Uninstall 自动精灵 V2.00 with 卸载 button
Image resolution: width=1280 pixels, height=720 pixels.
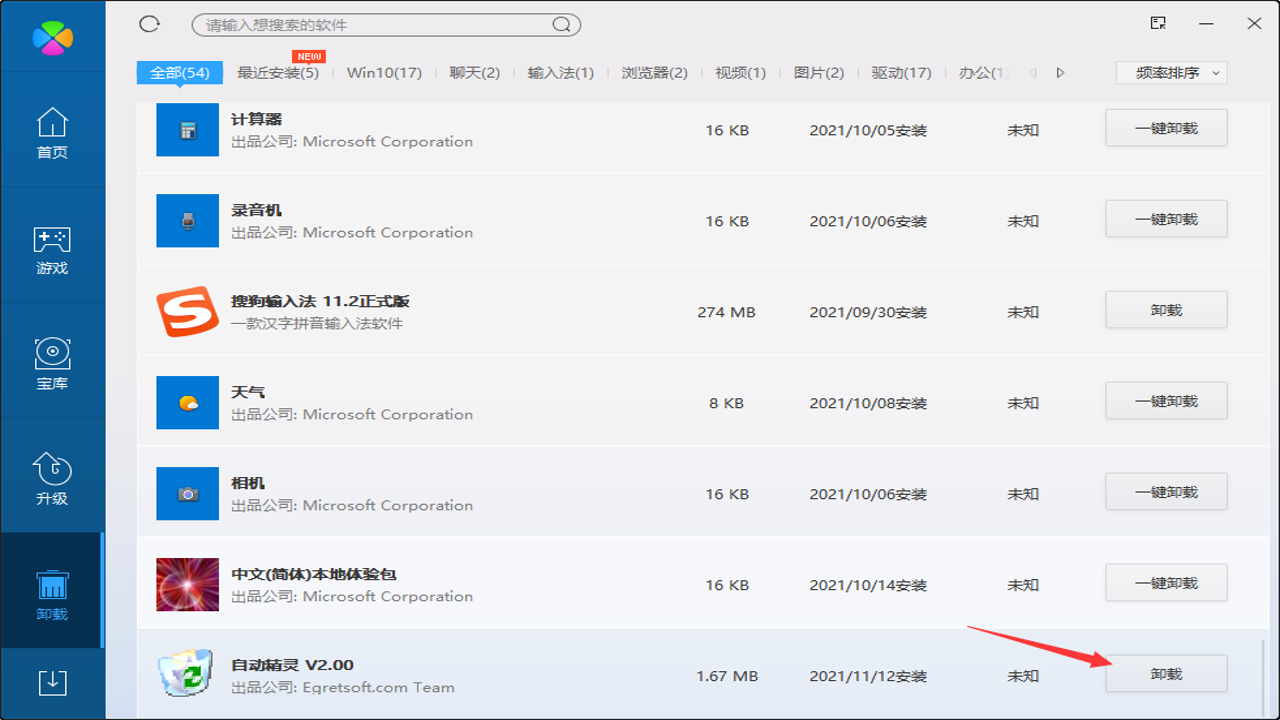[1166, 674]
